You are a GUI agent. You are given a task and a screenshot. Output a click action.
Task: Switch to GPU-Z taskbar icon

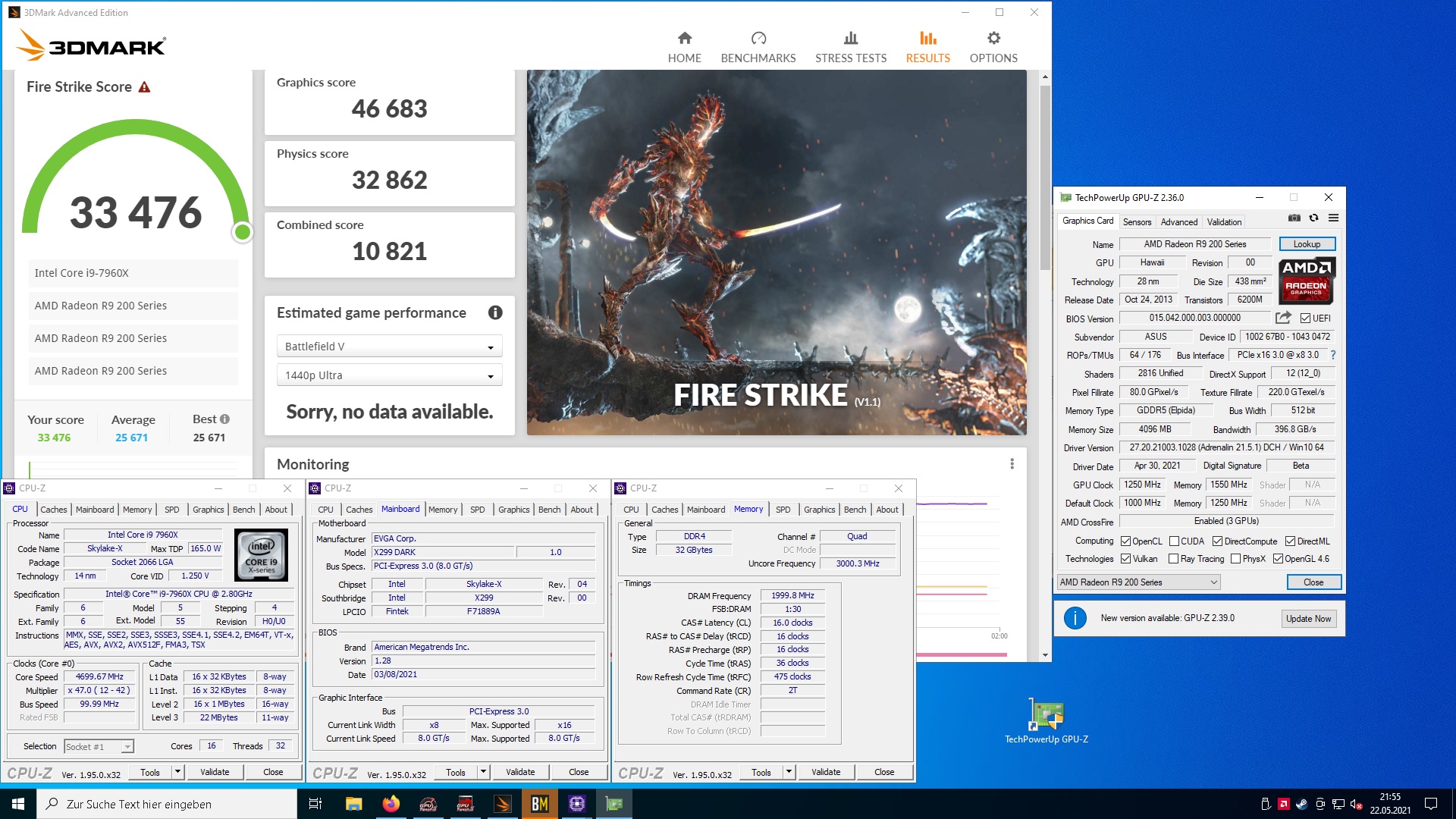(x=614, y=804)
